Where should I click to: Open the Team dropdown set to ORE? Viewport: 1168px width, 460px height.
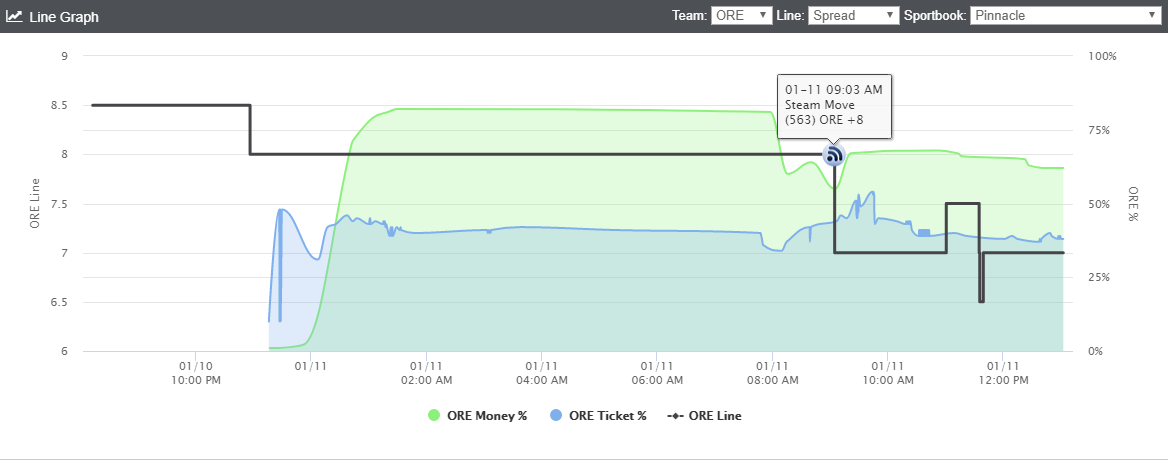pos(742,16)
